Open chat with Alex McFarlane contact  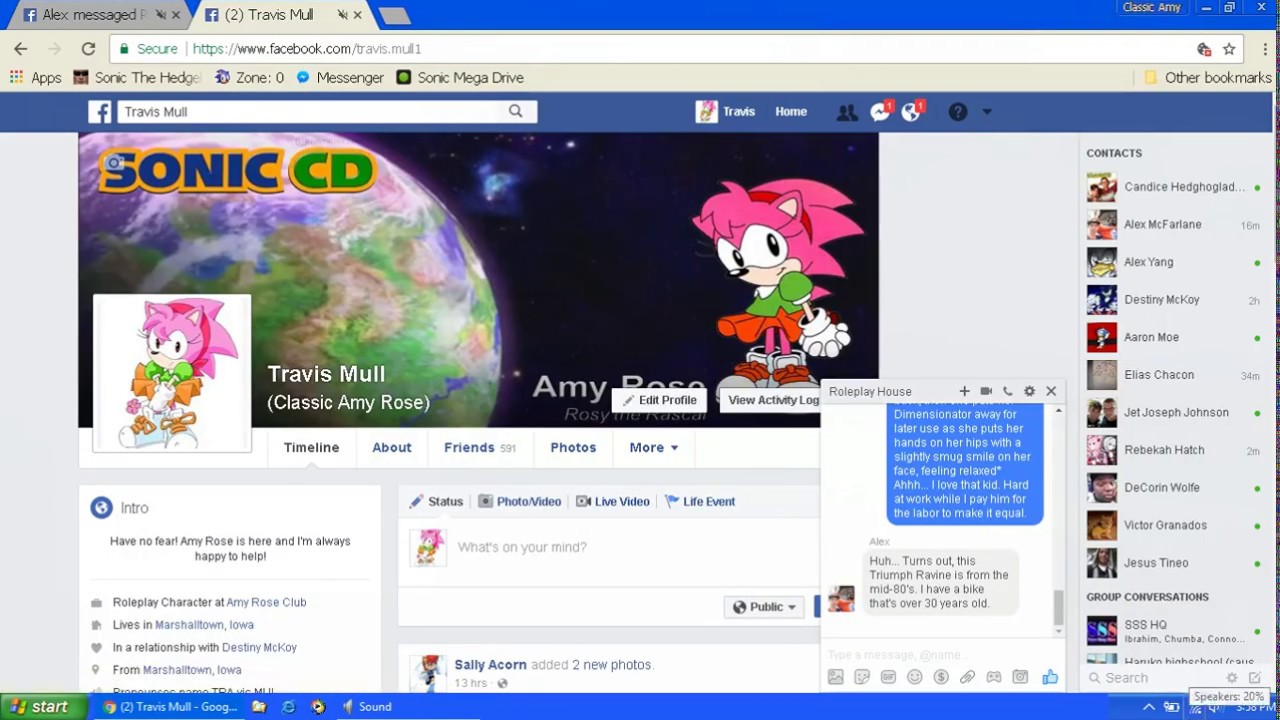tap(1173, 225)
